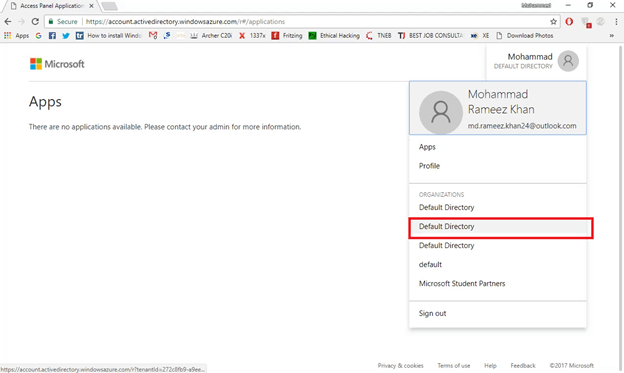Open Terms of use footer link
This screenshot has height=373, width=624.
pyautogui.click(x=454, y=365)
